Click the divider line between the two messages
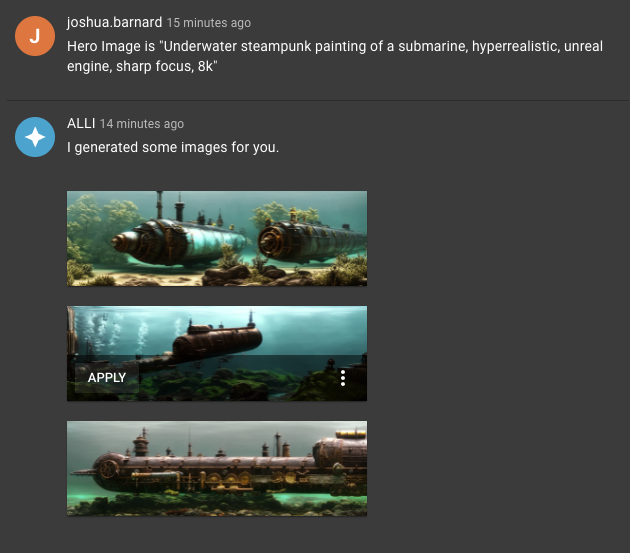This screenshot has width=630, height=553. [318, 100]
